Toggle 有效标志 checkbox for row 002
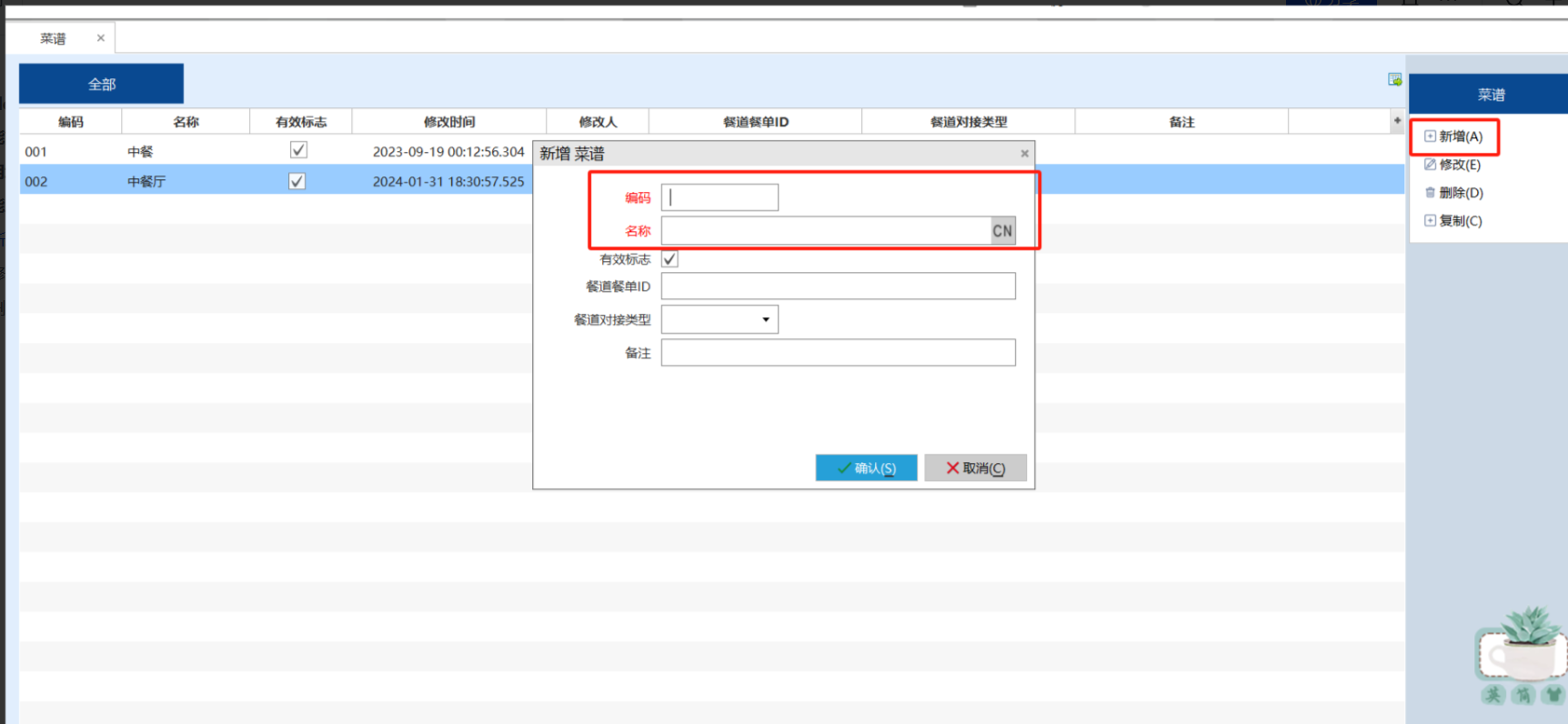 (x=297, y=181)
